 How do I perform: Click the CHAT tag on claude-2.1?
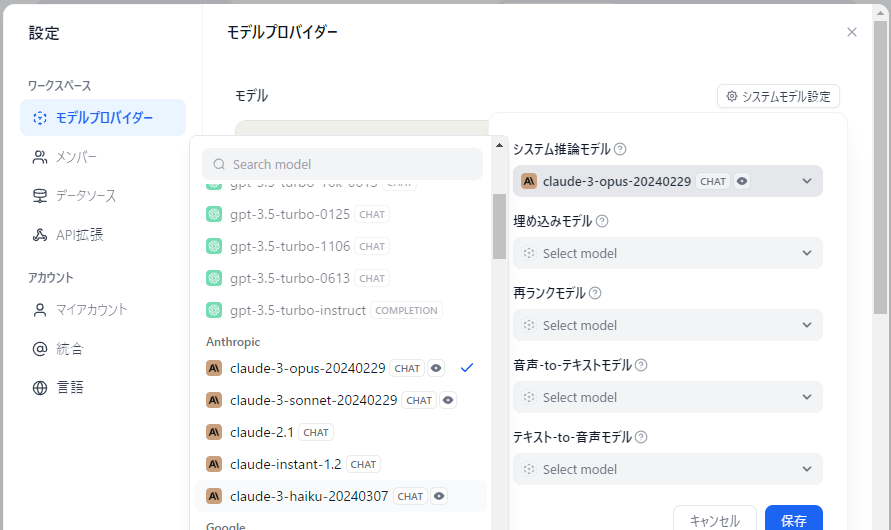pos(316,432)
